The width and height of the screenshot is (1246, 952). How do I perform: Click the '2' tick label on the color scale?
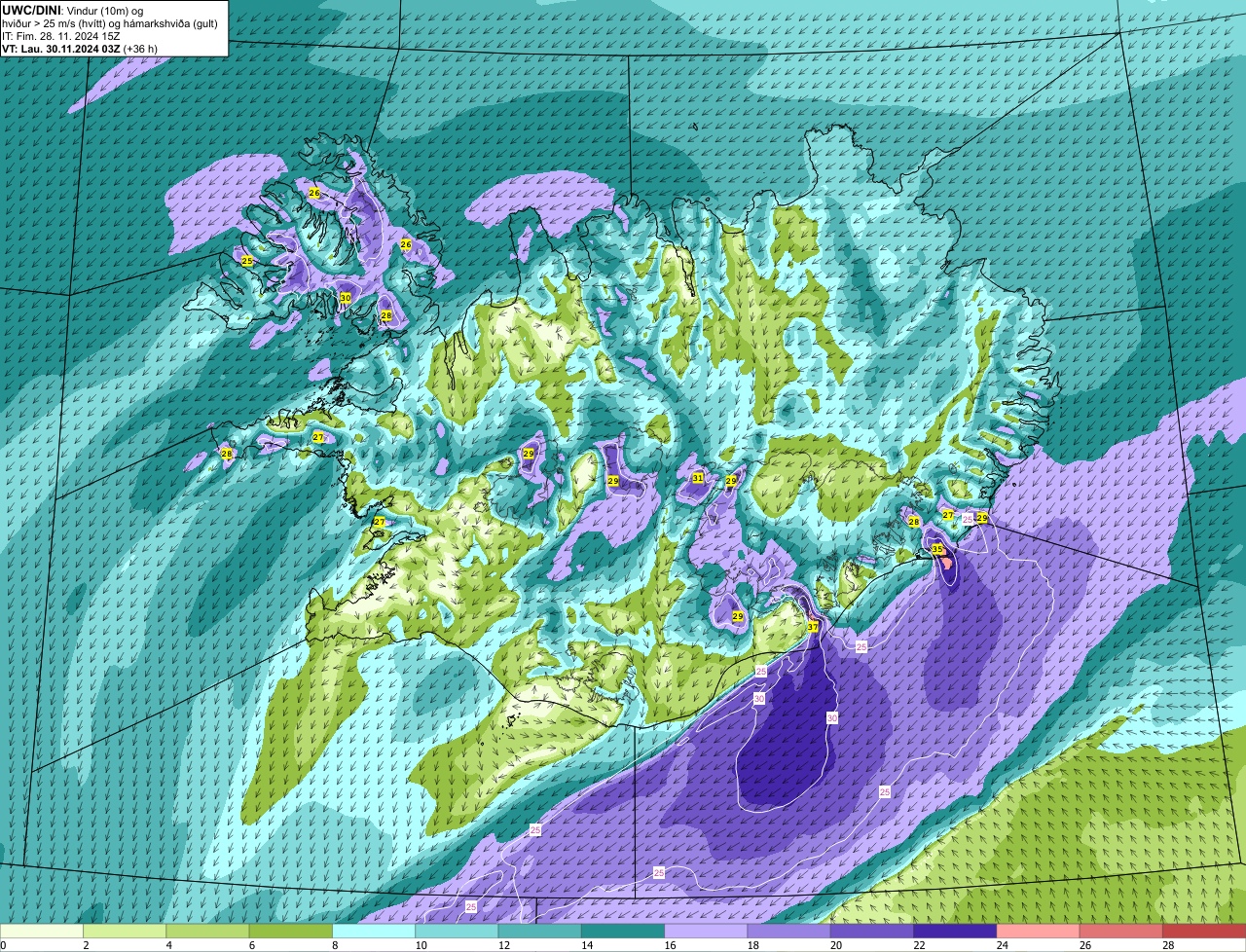[86, 945]
